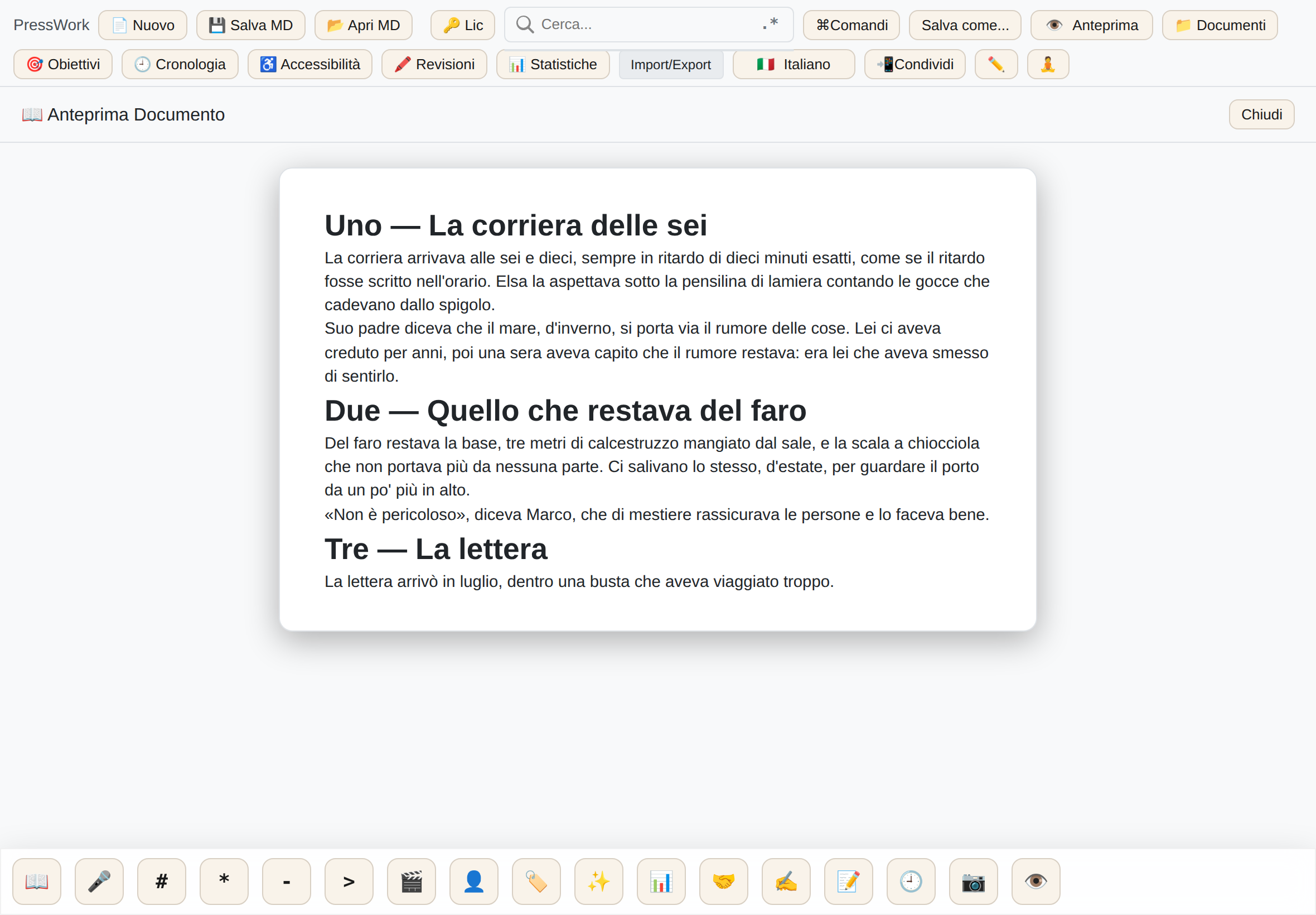
Task: Click the memo notepad icon
Action: click(x=849, y=881)
